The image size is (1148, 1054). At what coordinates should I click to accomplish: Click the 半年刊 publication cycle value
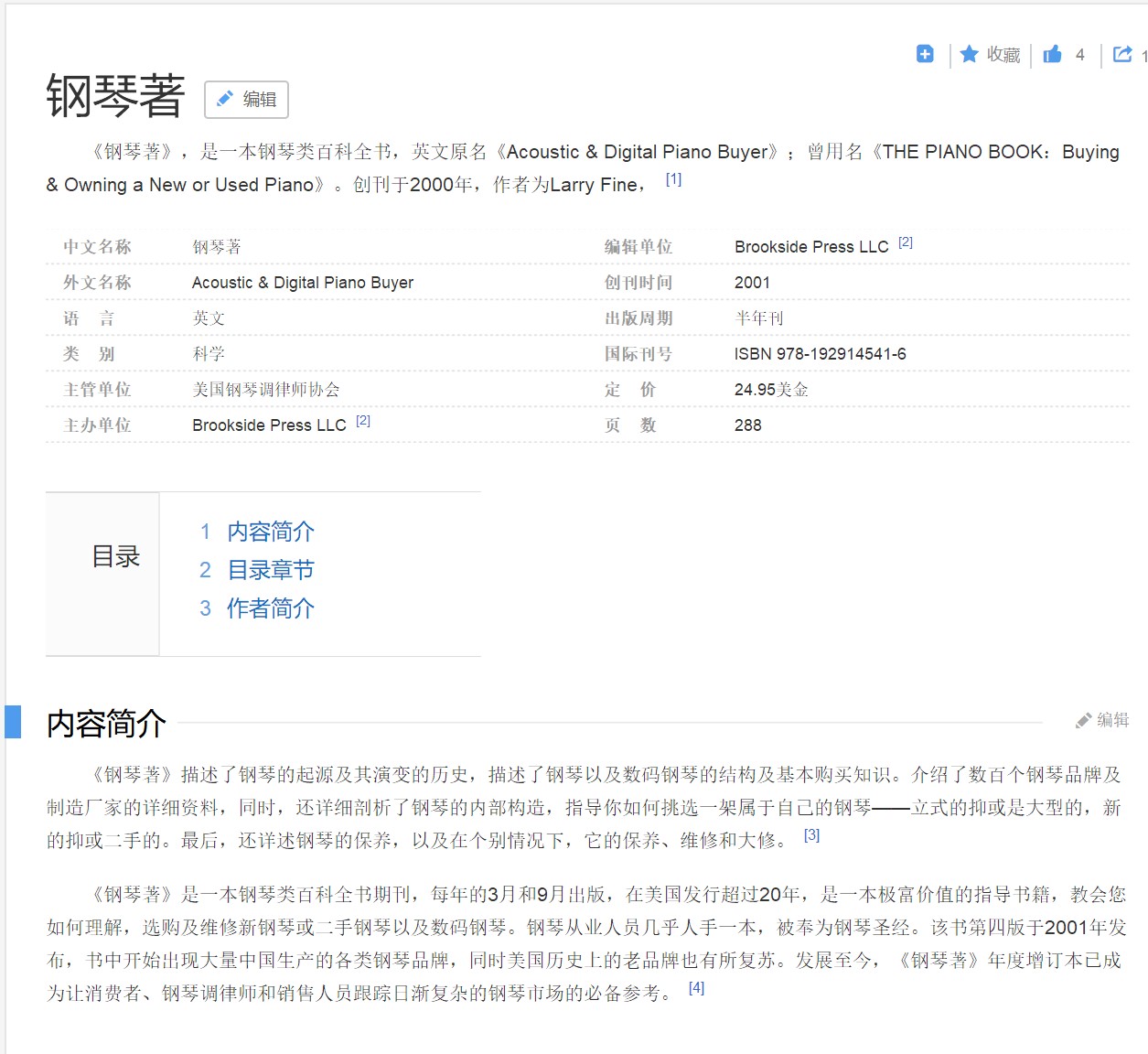point(759,318)
